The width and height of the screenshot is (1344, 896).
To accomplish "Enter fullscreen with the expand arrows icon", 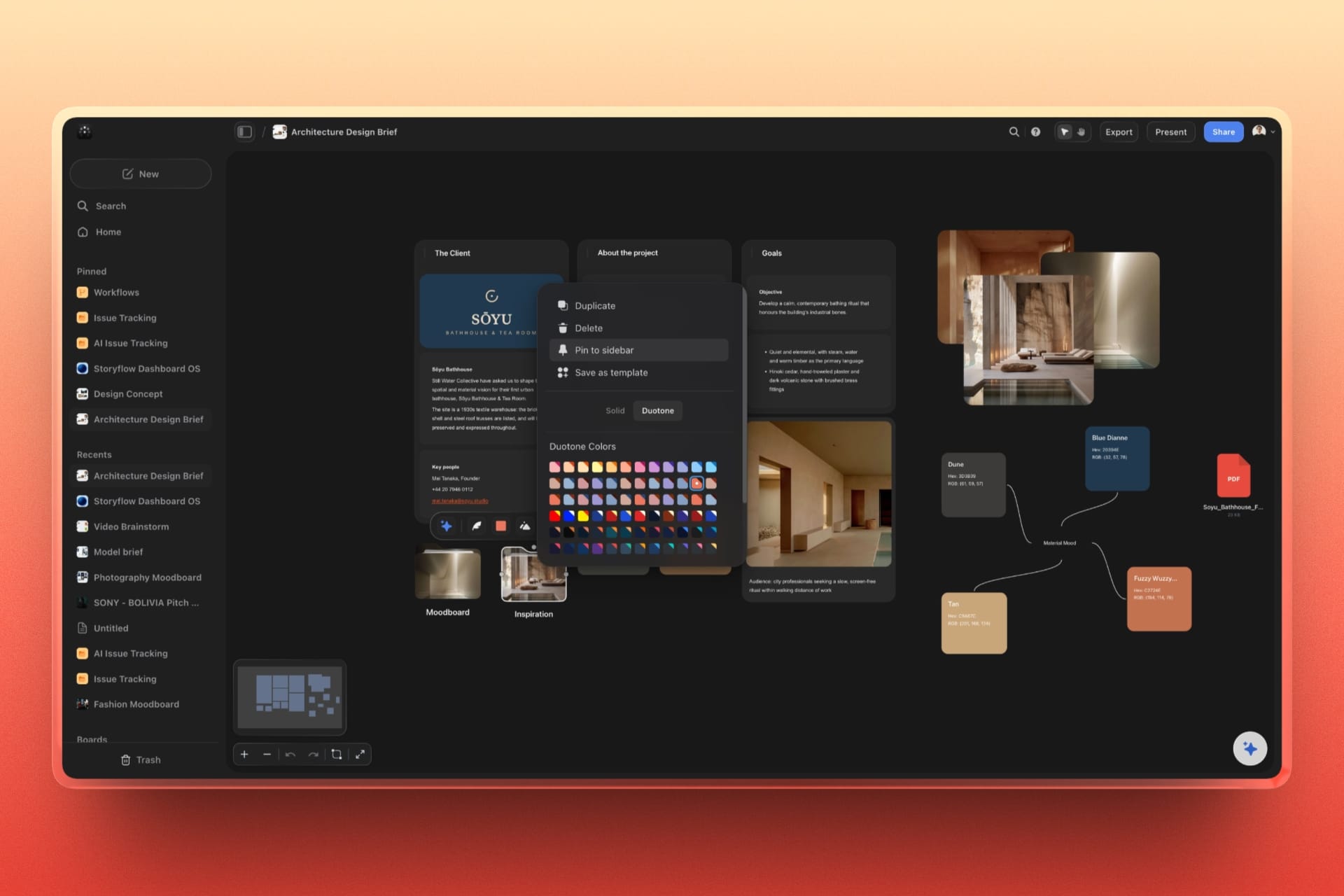I will pyautogui.click(x=360, y=755).
